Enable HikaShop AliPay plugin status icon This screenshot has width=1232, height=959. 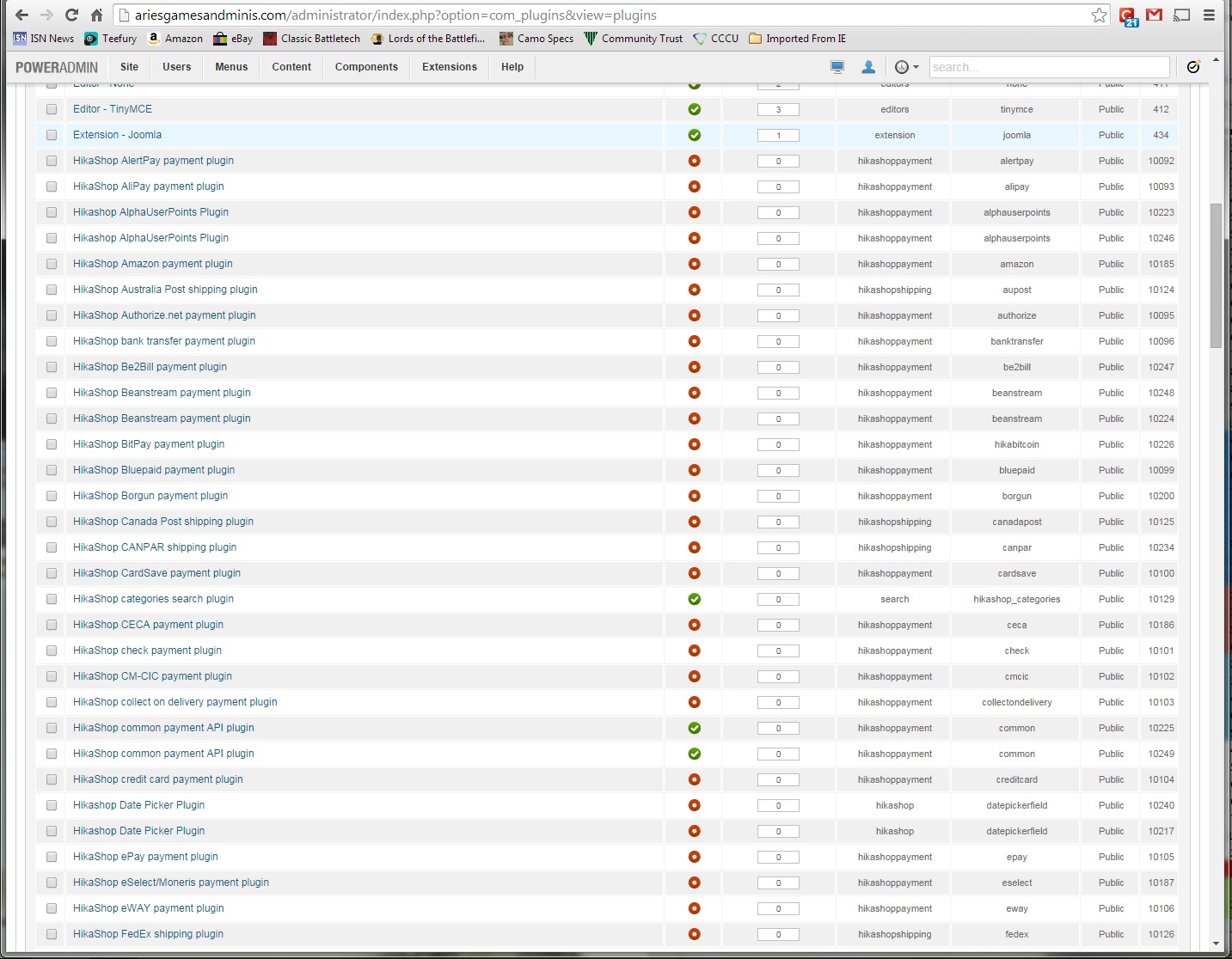tap(695, 186)
